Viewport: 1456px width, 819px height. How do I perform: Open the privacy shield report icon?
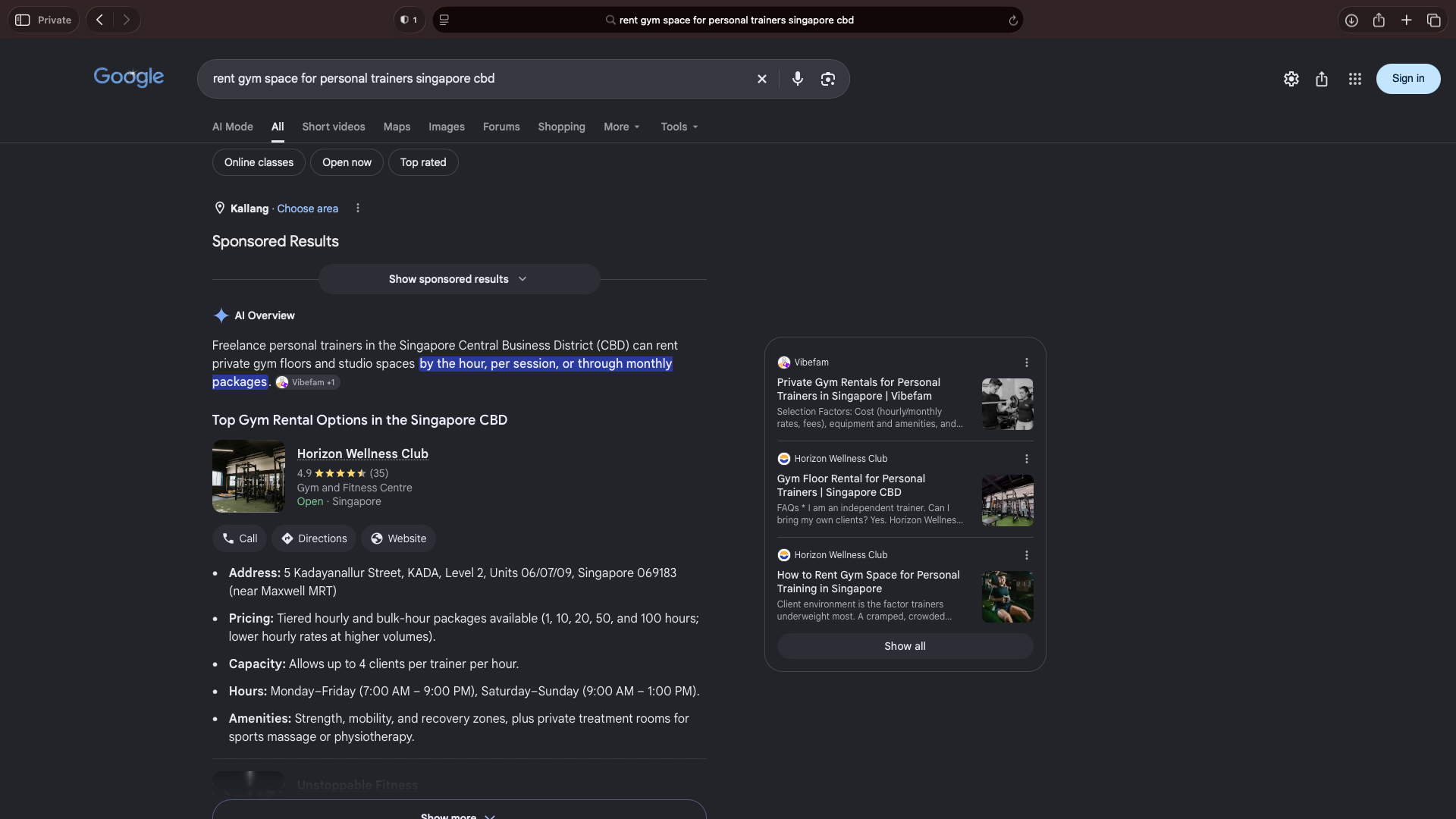[409, 20]
